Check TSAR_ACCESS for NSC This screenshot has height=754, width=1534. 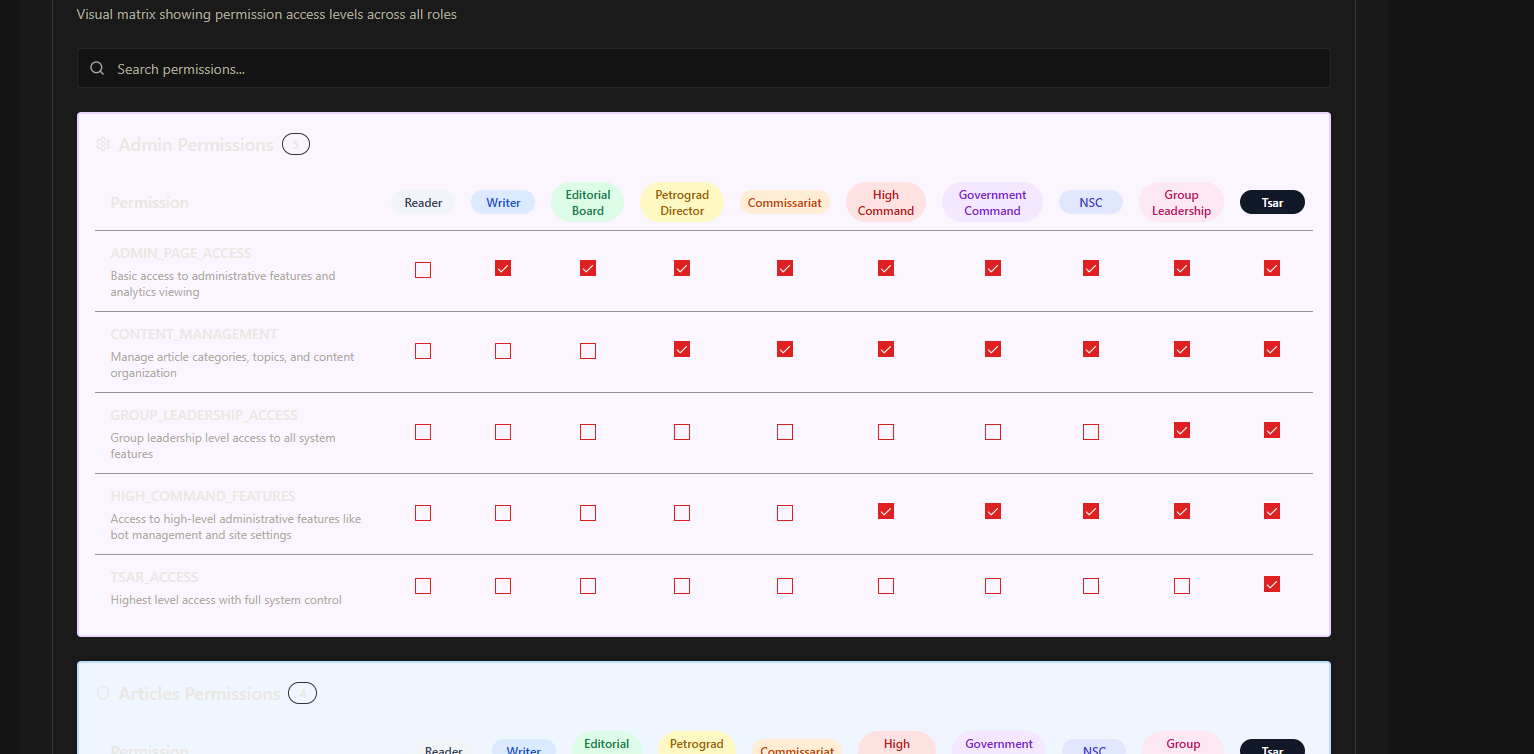(1091, 586)
